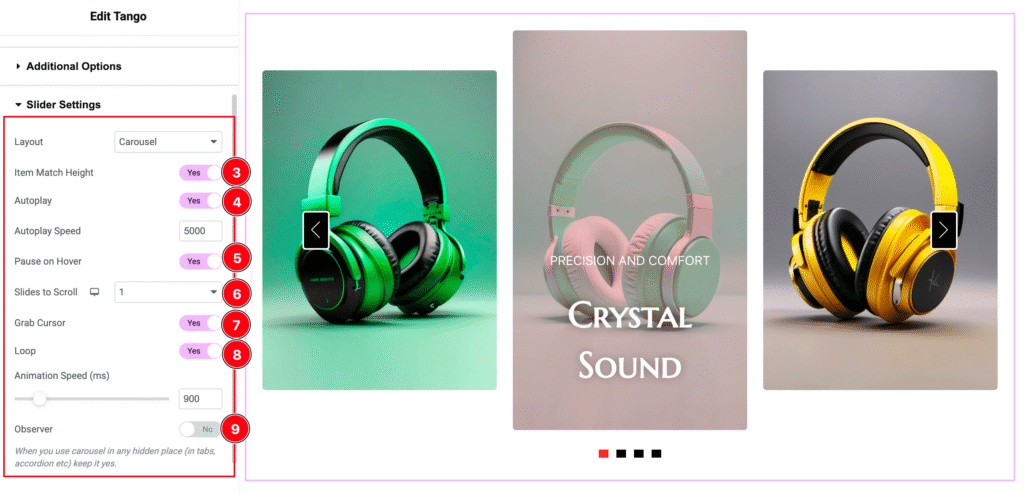The height and width of the screenshot is (494, 1024).
Task: Click the Animation Speed slider handle
Action: tap(40, 399)
